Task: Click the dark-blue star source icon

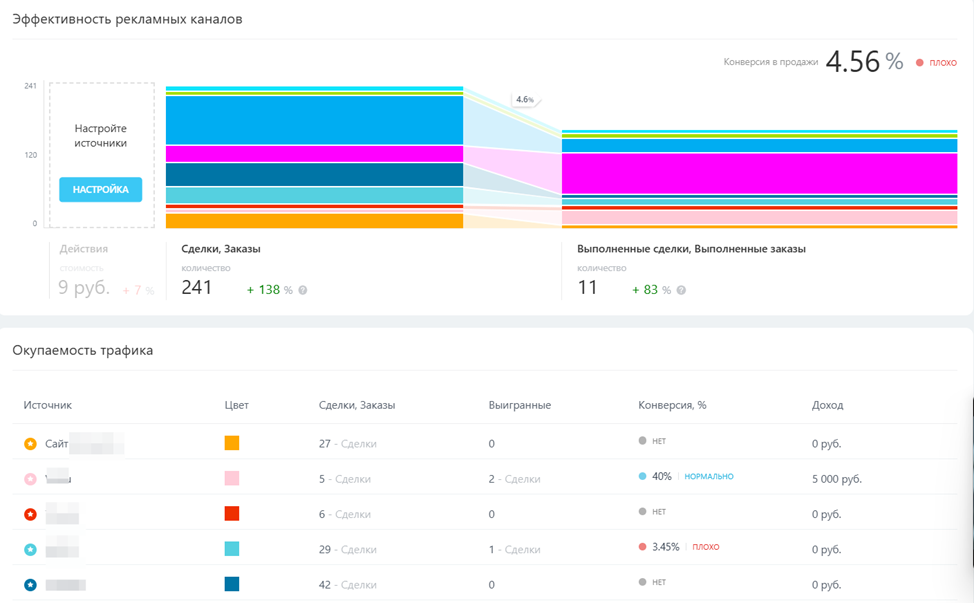Action: 30,584
